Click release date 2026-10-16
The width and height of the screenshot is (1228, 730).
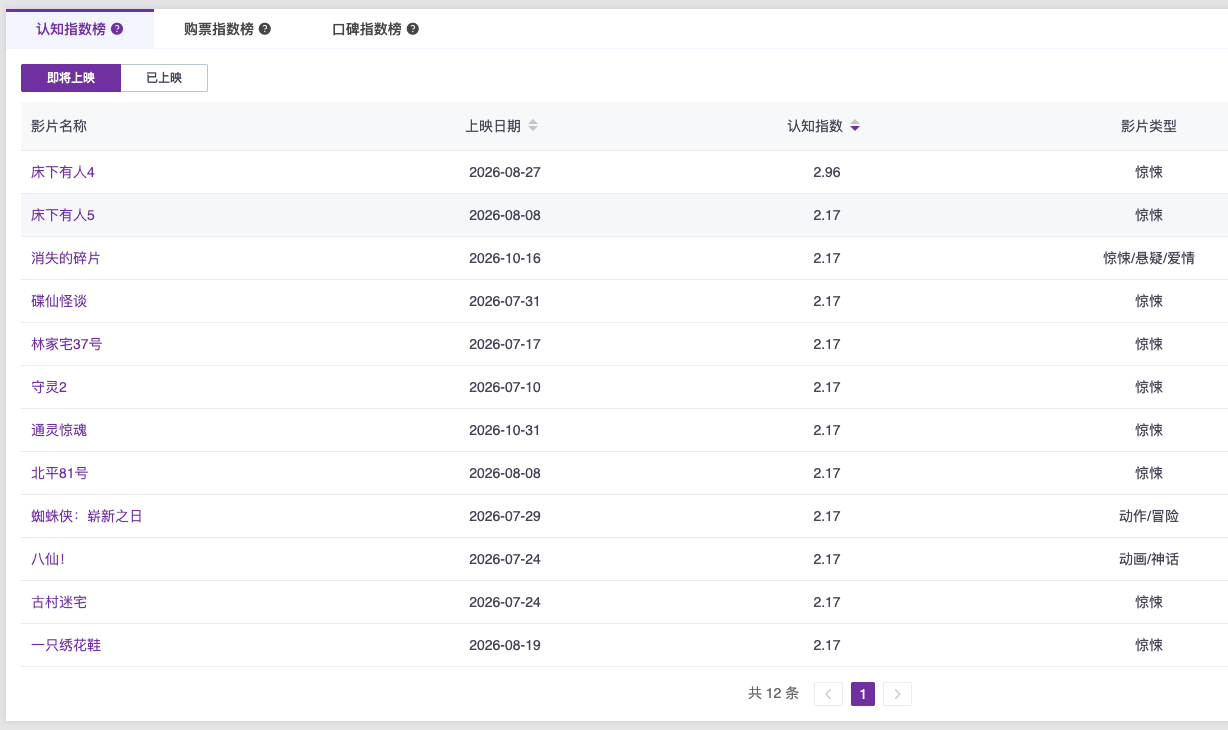click(505, 258)
